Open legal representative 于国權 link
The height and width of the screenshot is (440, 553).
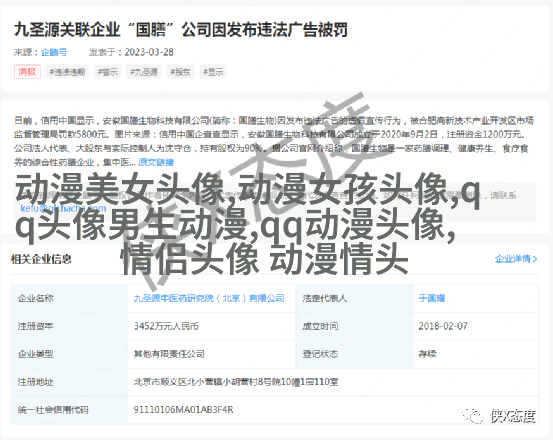pyautogui.click(x=432, y=298)
